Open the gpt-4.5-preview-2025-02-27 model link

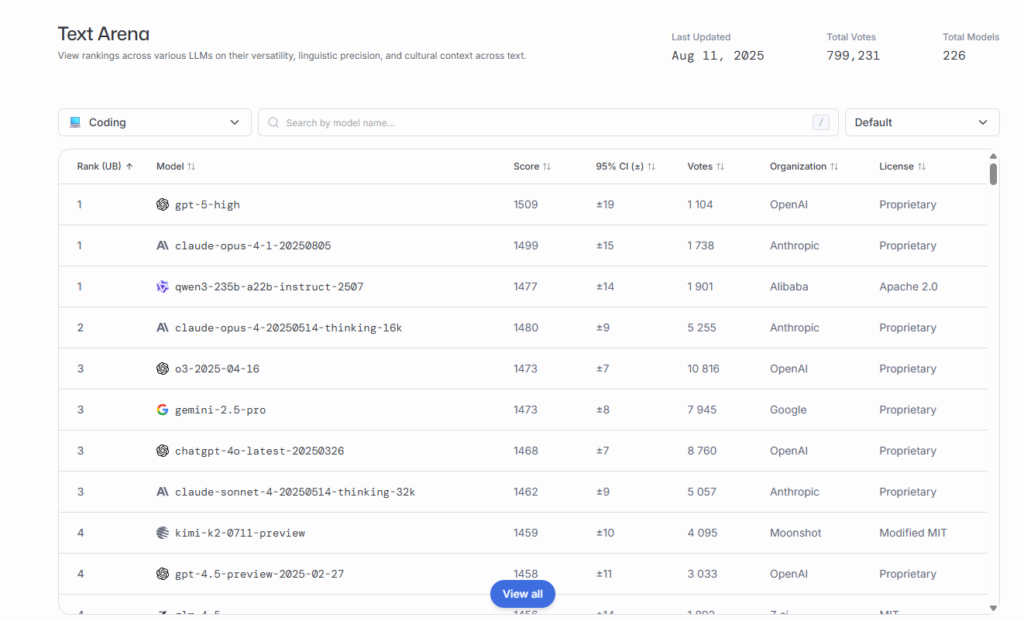coord(259,574)
